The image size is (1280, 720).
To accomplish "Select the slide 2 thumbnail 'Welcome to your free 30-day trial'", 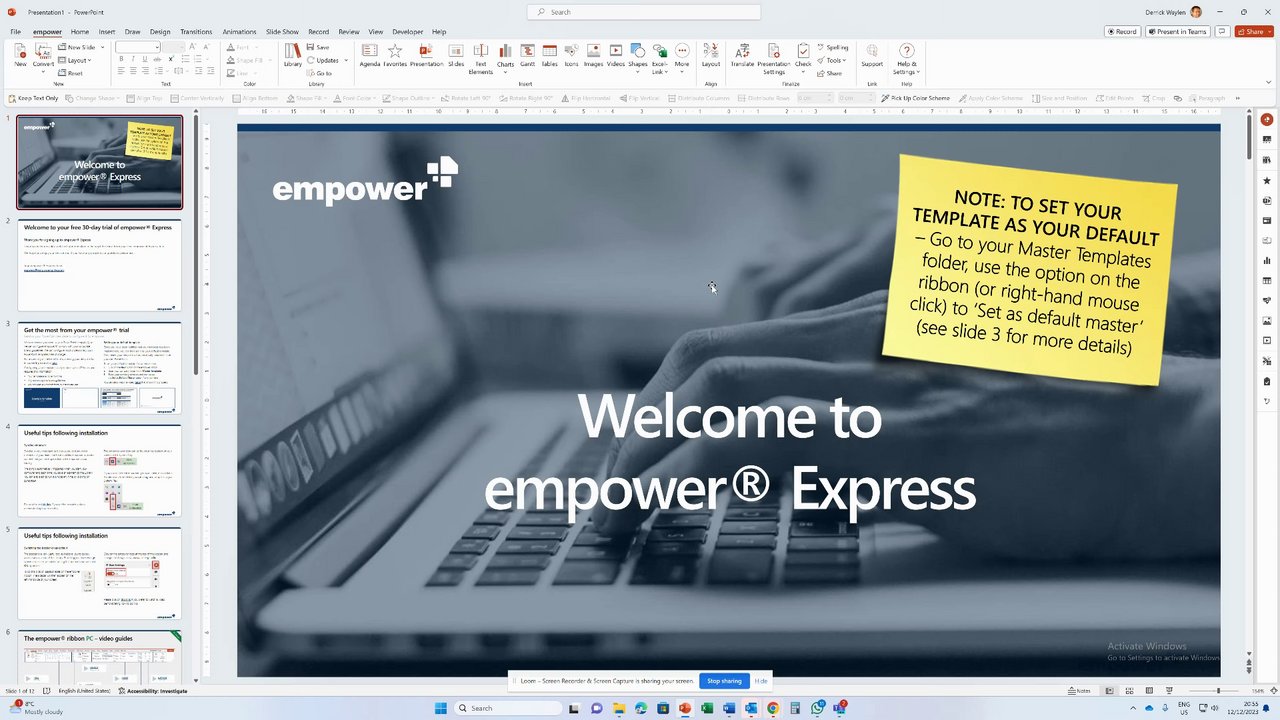I will click(99, 265).
